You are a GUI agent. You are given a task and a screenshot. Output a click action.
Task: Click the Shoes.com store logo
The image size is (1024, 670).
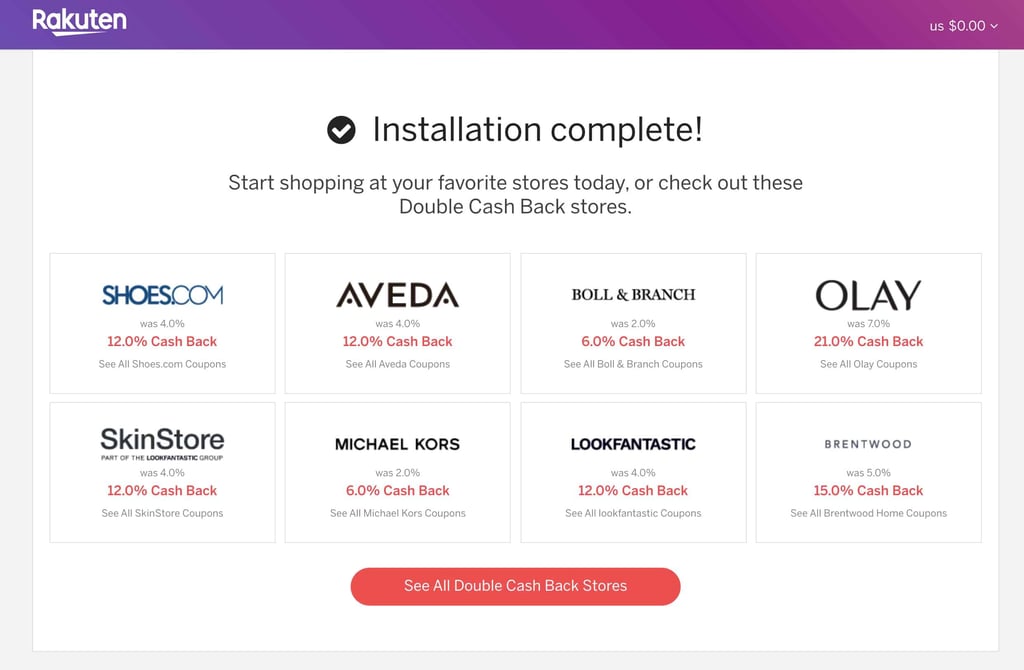click(x=163, y=295)
